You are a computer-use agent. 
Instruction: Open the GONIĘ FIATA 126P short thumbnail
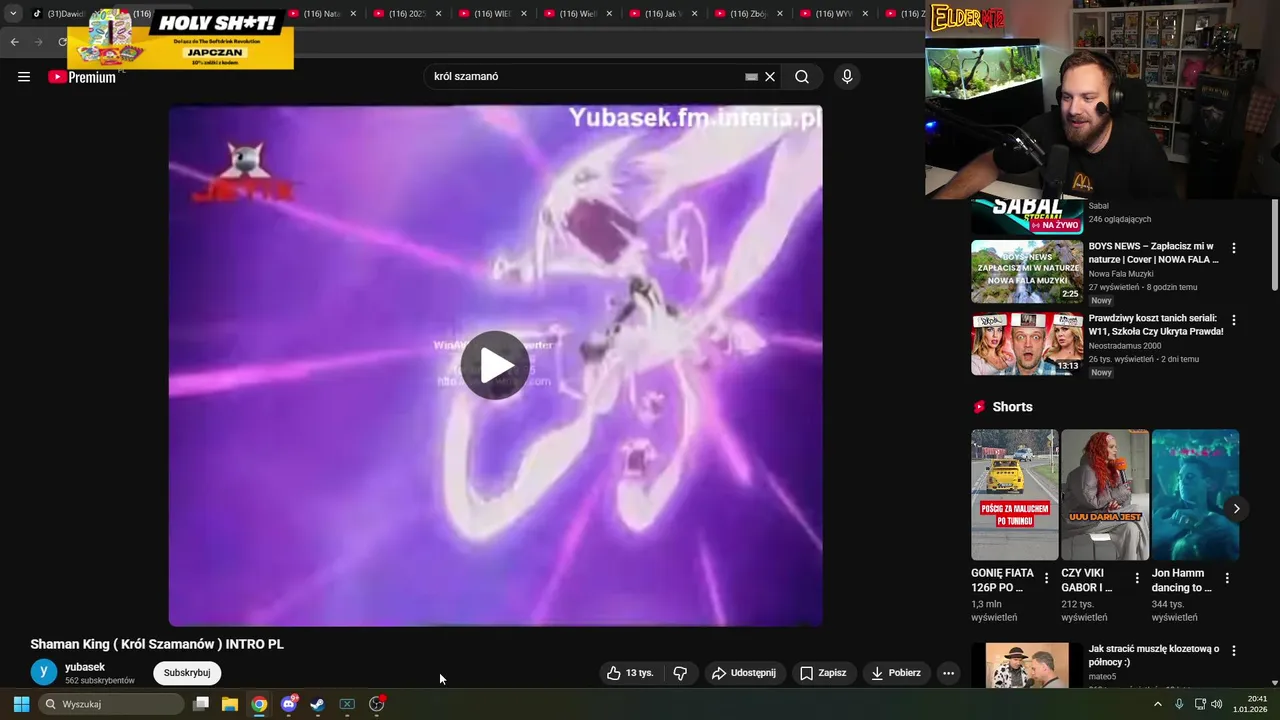pos(1014,495)
